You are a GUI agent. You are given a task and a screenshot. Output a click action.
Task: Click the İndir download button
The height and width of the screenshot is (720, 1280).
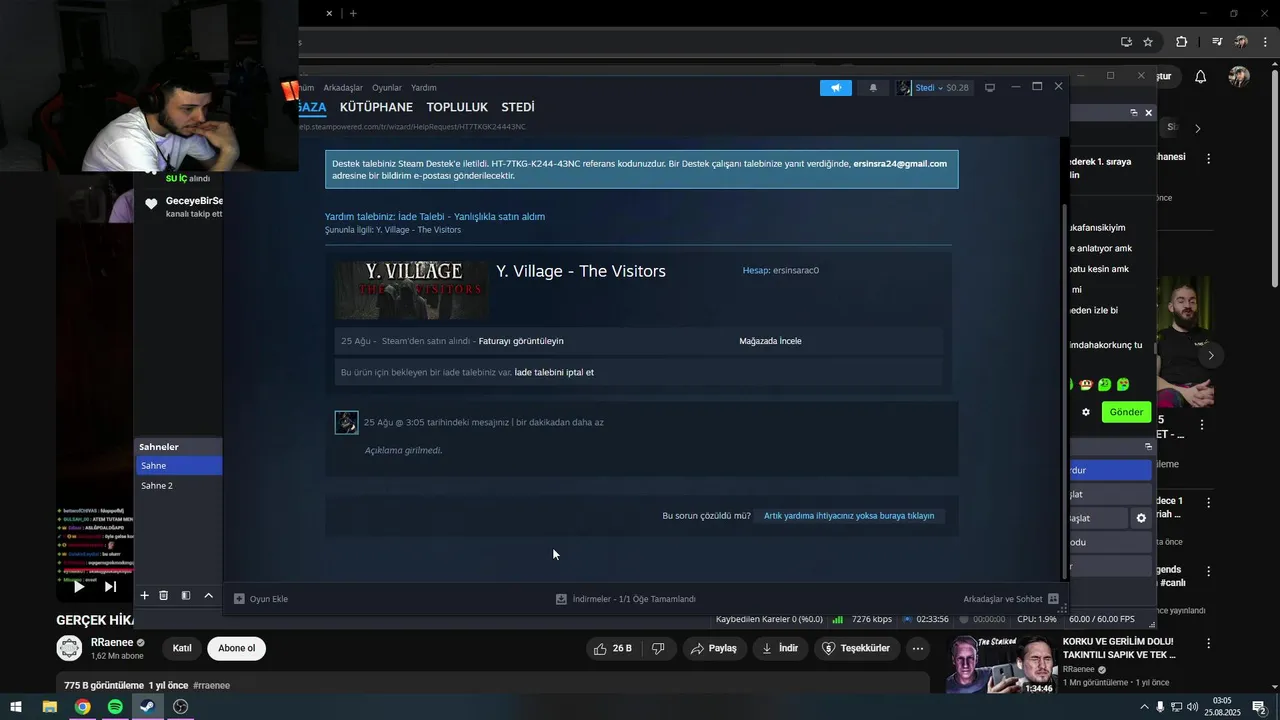(x=780, y=648)
